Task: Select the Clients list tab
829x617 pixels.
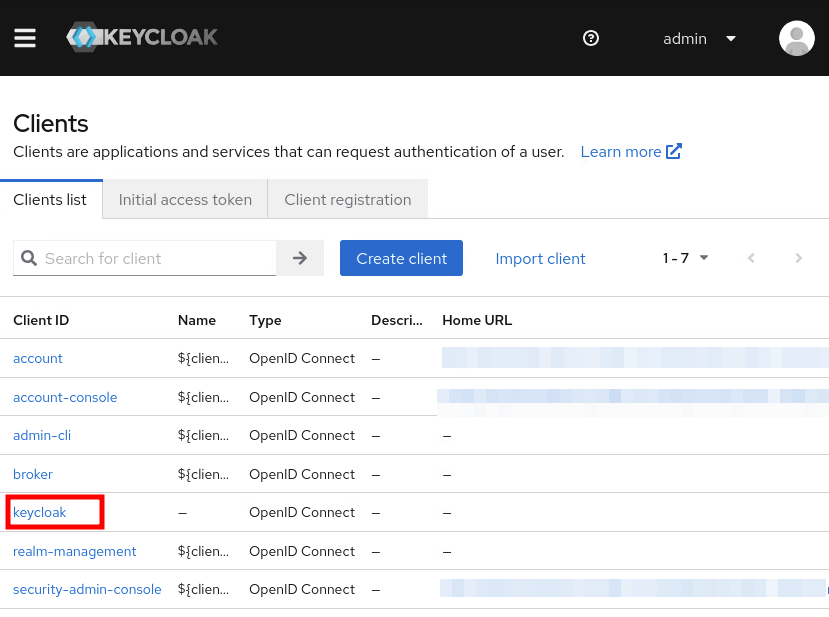Action: tap(50, 200)
